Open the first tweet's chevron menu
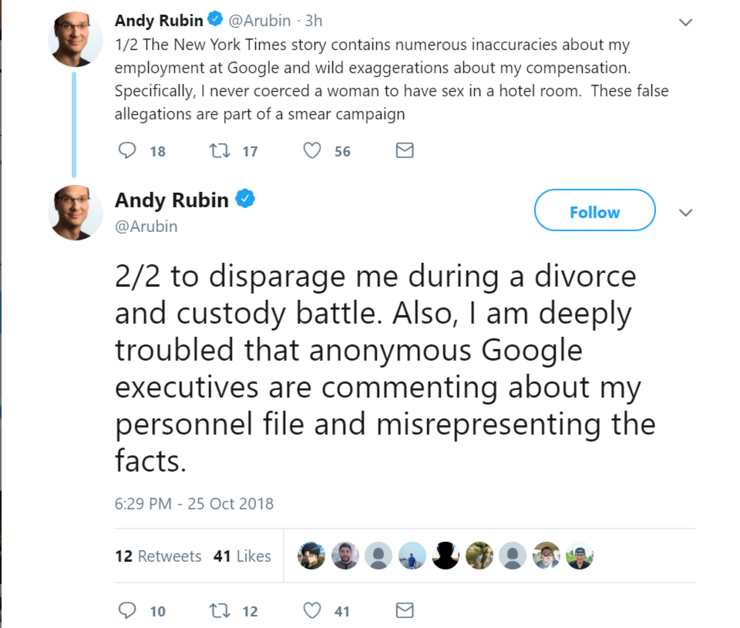 coord(685,22)
